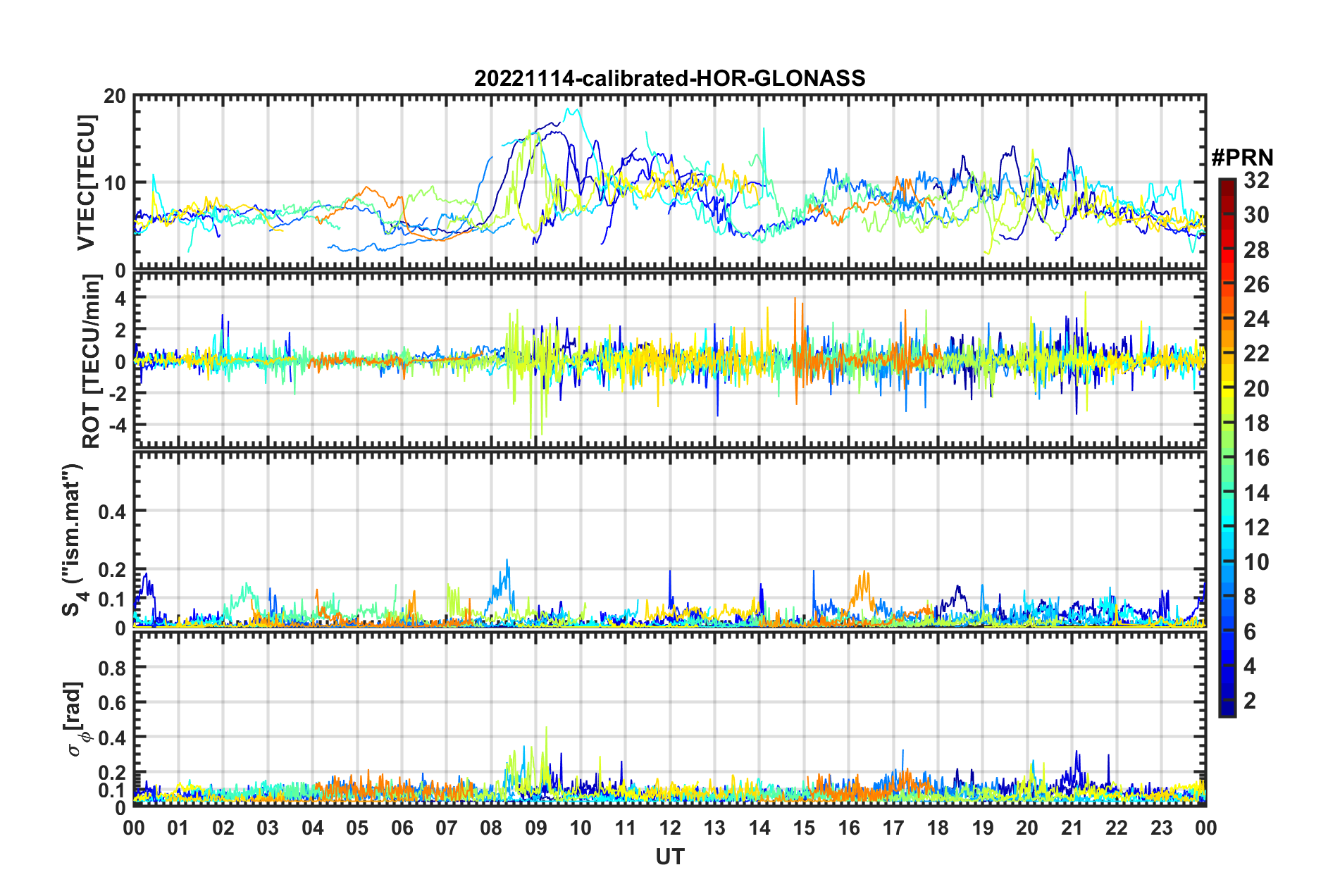Viewport: 1340px width, 896px height.
Task: Click S4 axis tick label 0.2
Action: click(112, 570)
